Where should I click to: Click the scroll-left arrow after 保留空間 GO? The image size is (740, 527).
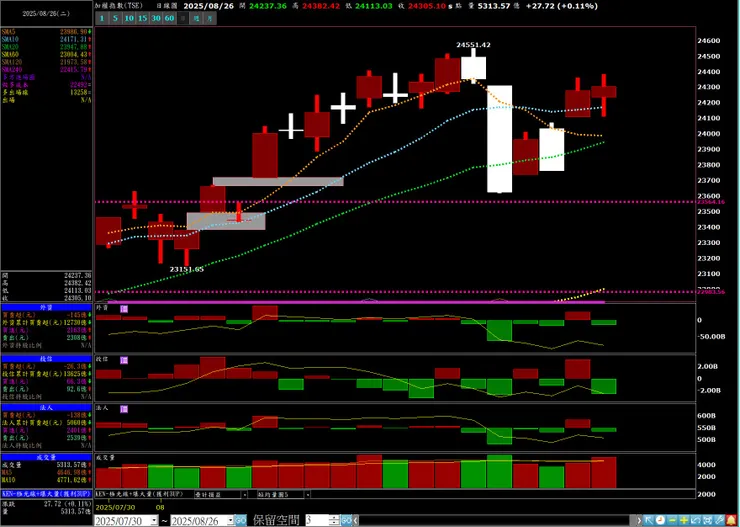coord(356,520)
